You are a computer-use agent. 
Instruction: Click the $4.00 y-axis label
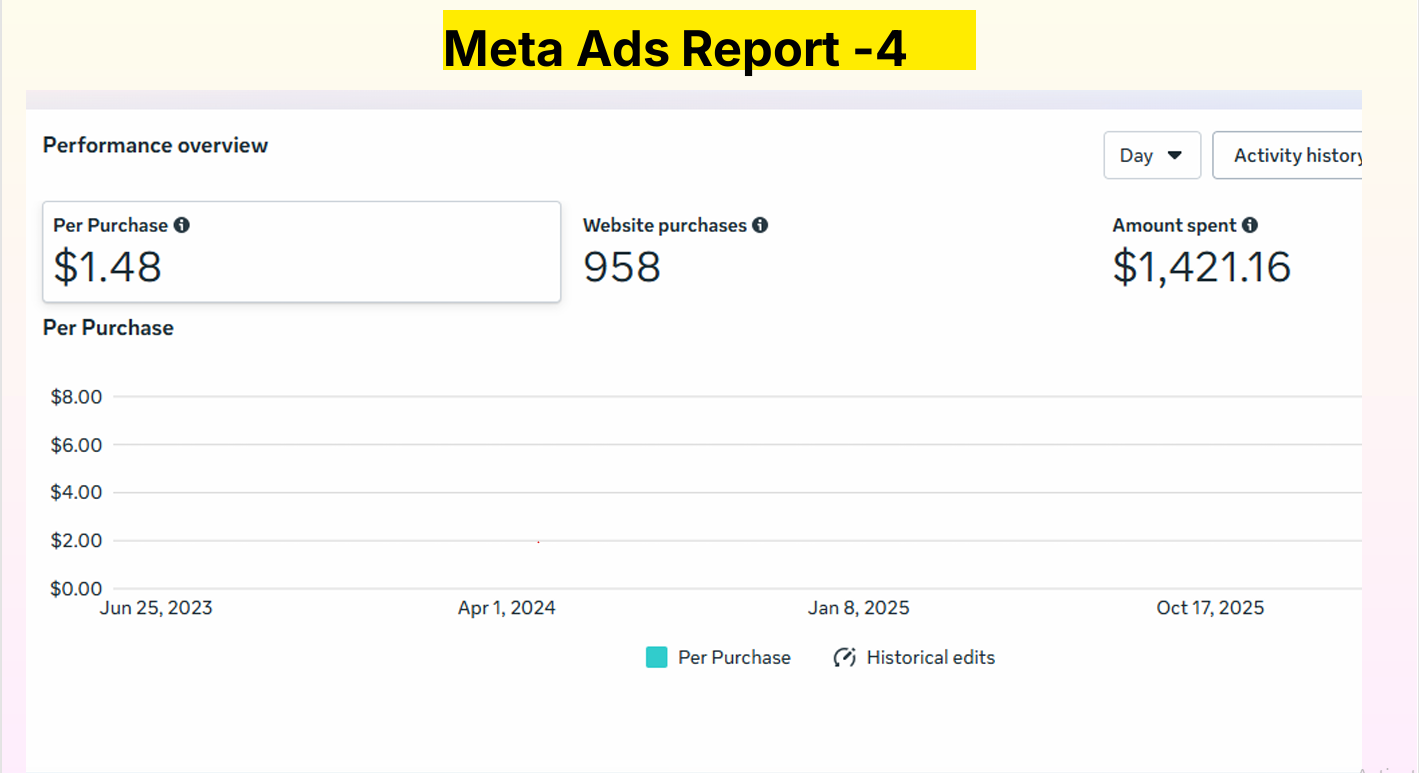point(76,492)
